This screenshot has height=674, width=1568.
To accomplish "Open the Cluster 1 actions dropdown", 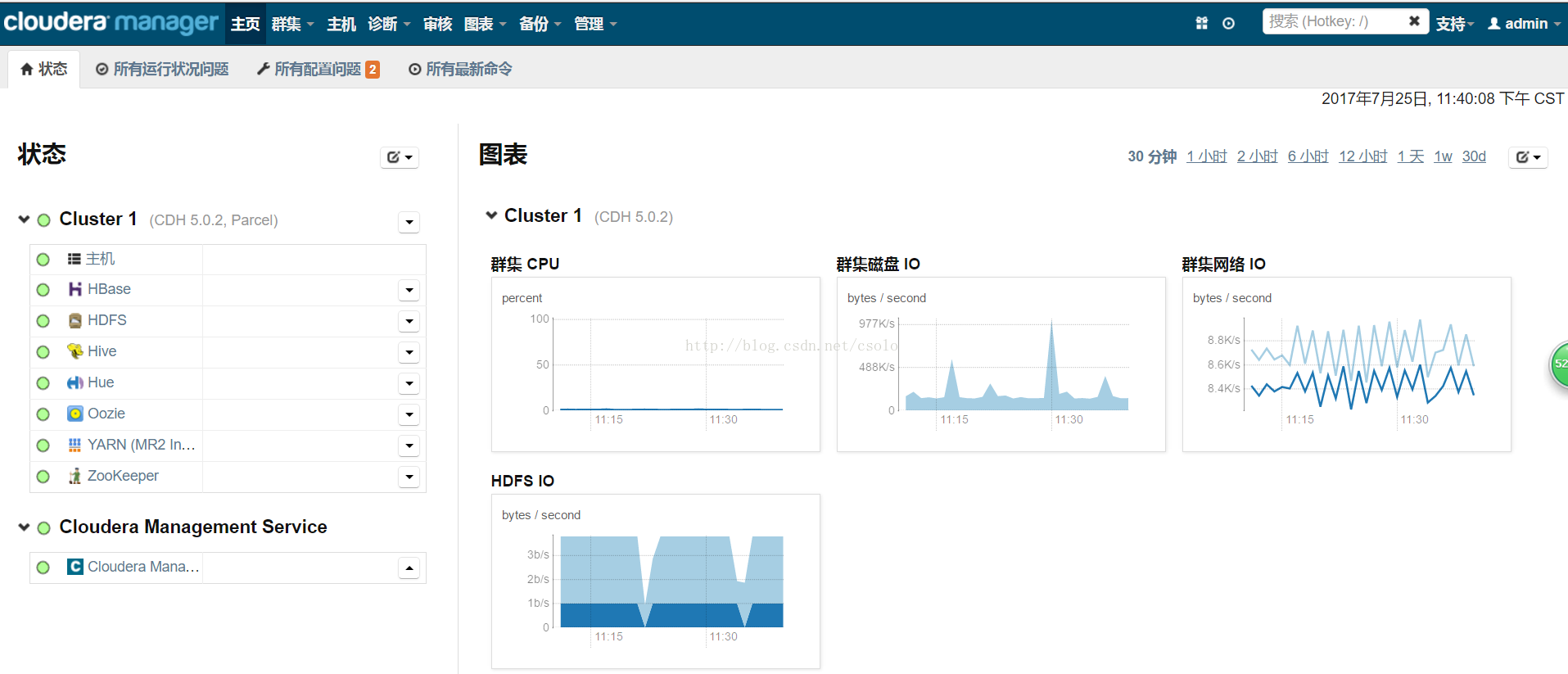I will 409,222.
